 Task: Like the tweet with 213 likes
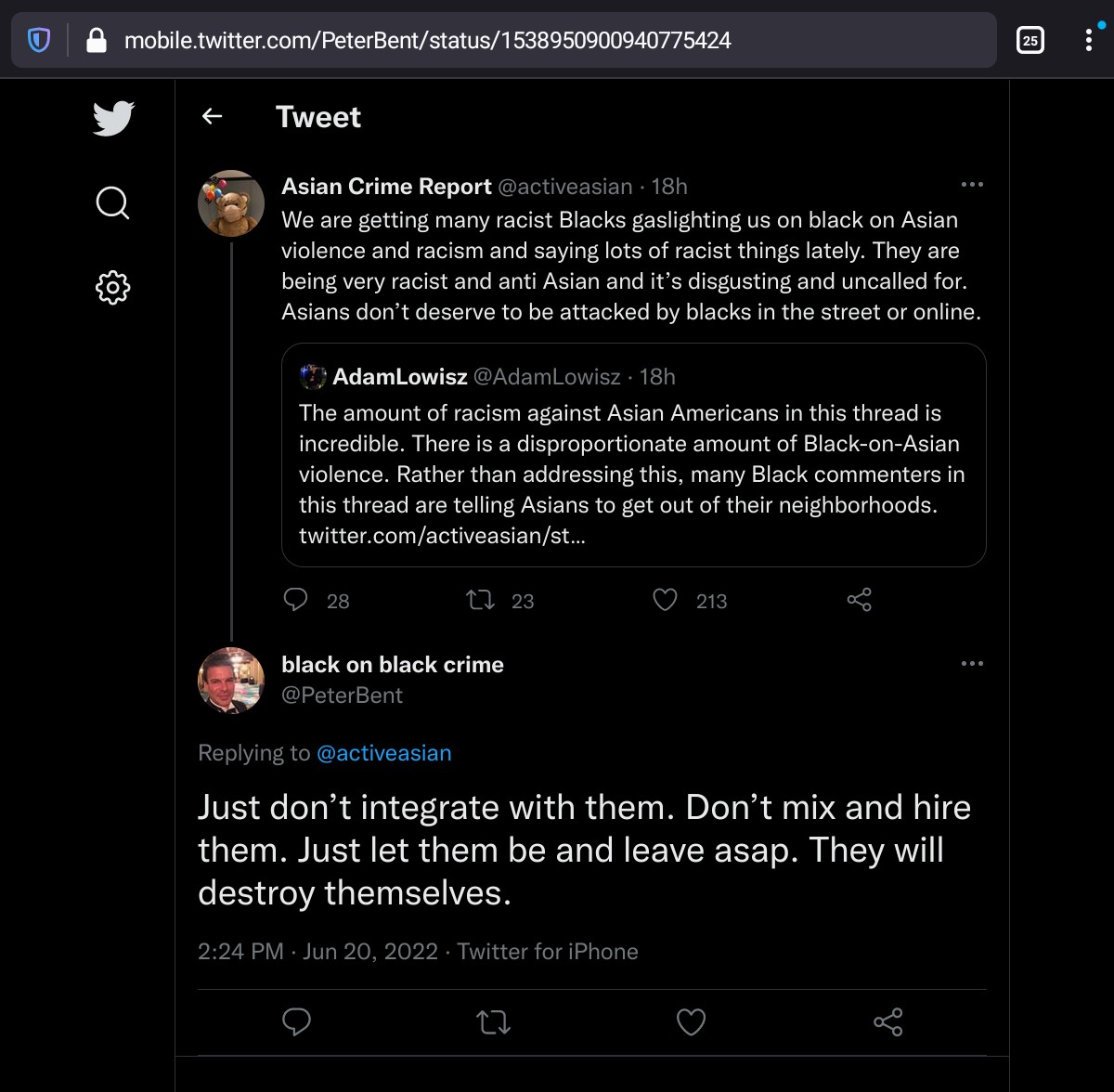click(665, 600)
